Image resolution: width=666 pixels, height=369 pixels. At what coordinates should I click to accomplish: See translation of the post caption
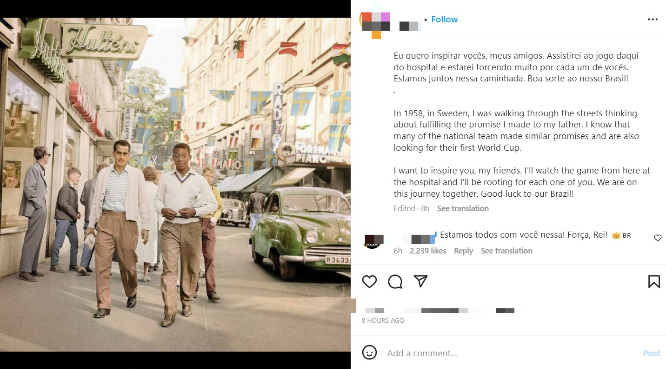point(463,208)
